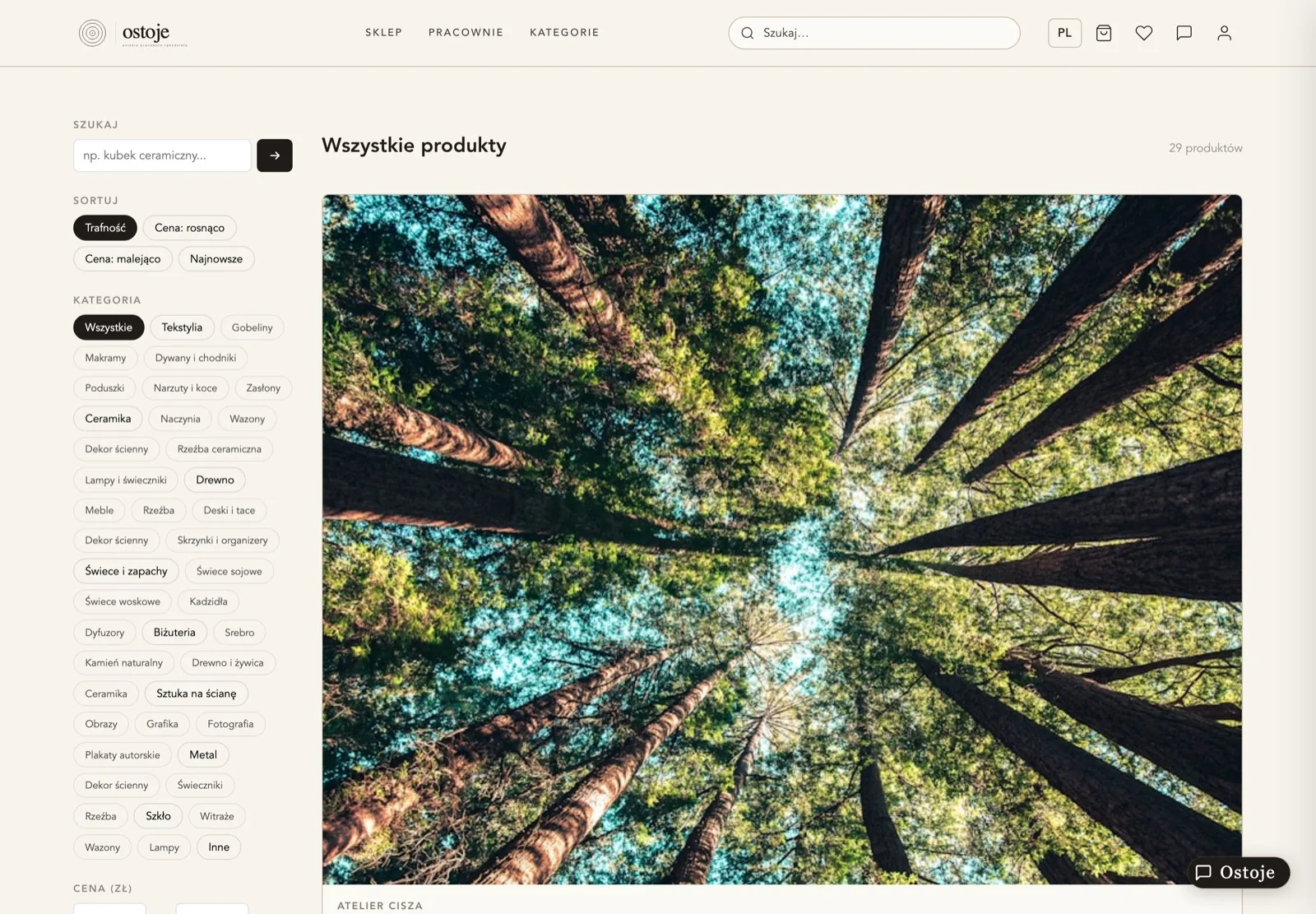Image resolution: width=1316 pixels, height=914 pixels.
Task: Click the magnifier icon in header search
Action: 748,33
